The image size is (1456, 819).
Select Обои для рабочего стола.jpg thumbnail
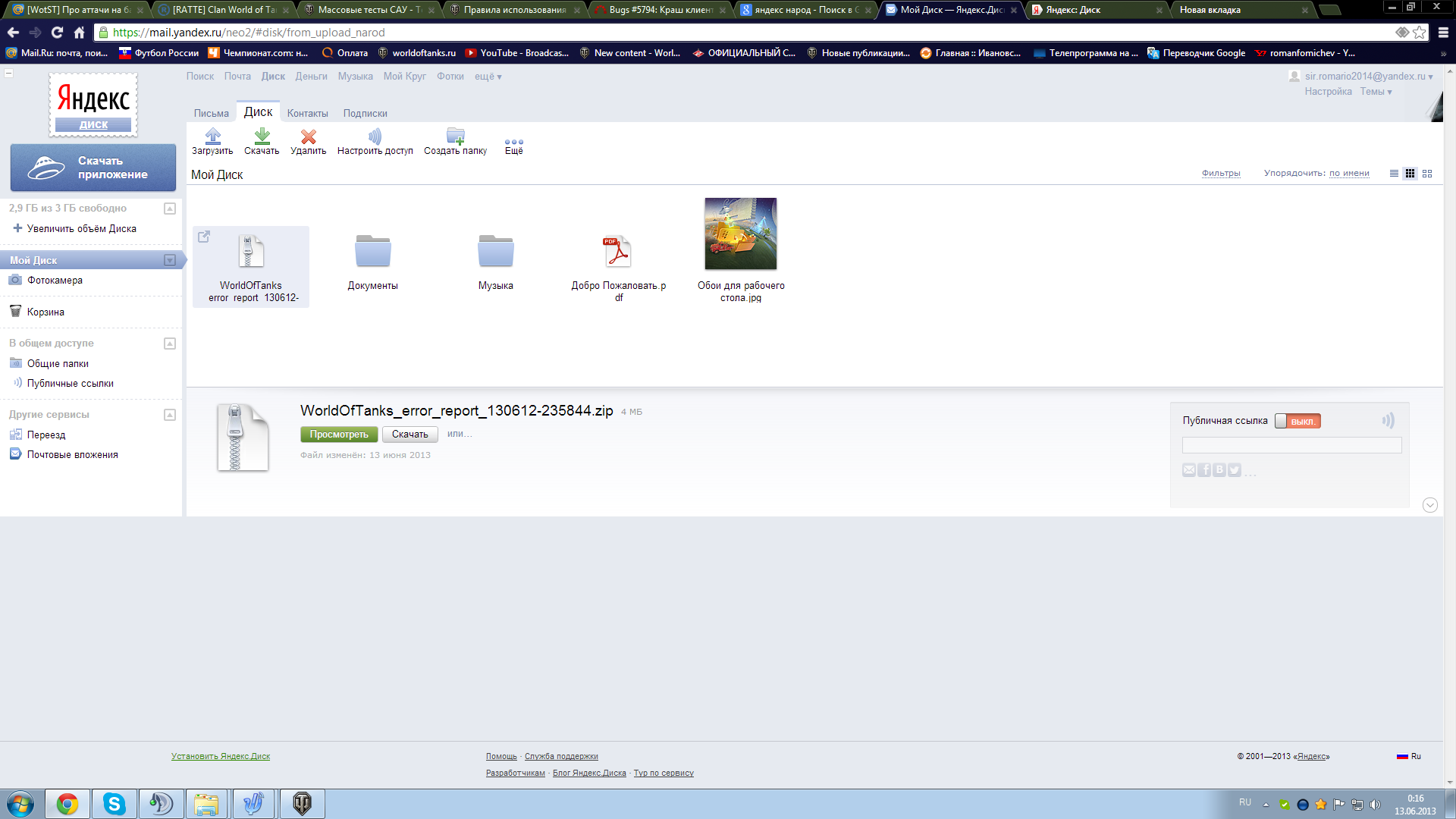point(741,234)
